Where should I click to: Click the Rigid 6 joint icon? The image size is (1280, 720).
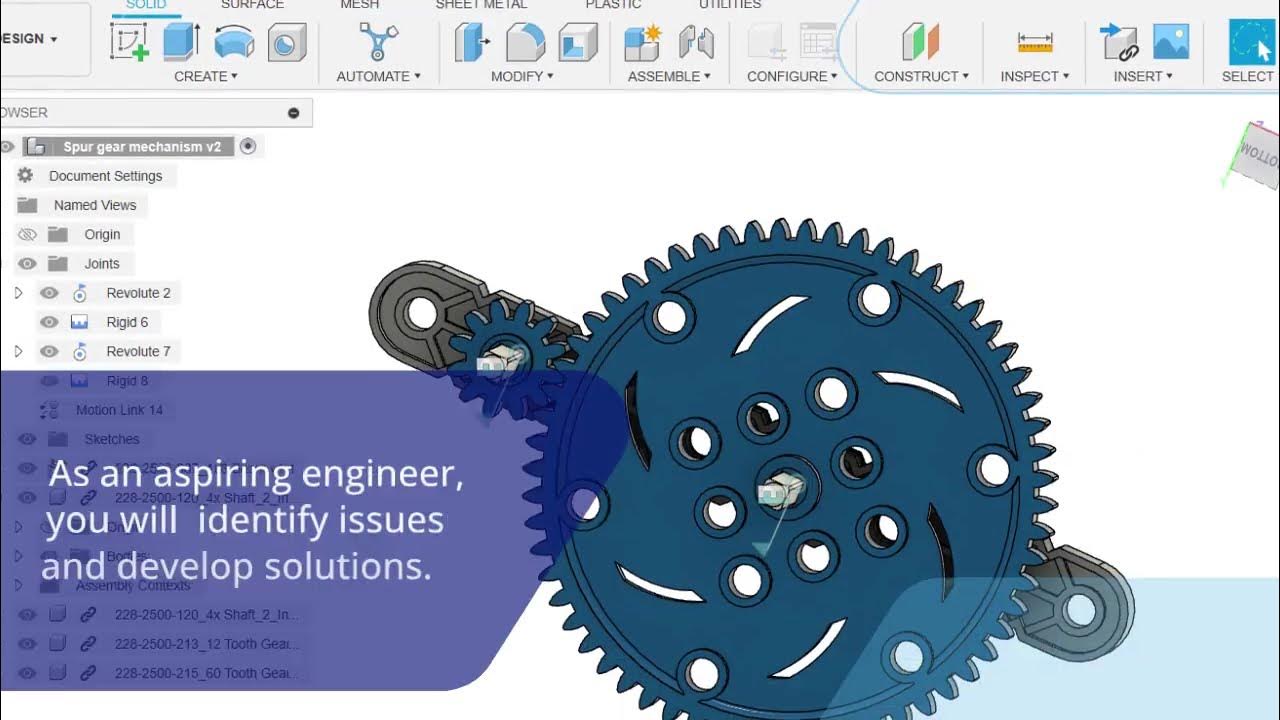(x=79, y=322)
